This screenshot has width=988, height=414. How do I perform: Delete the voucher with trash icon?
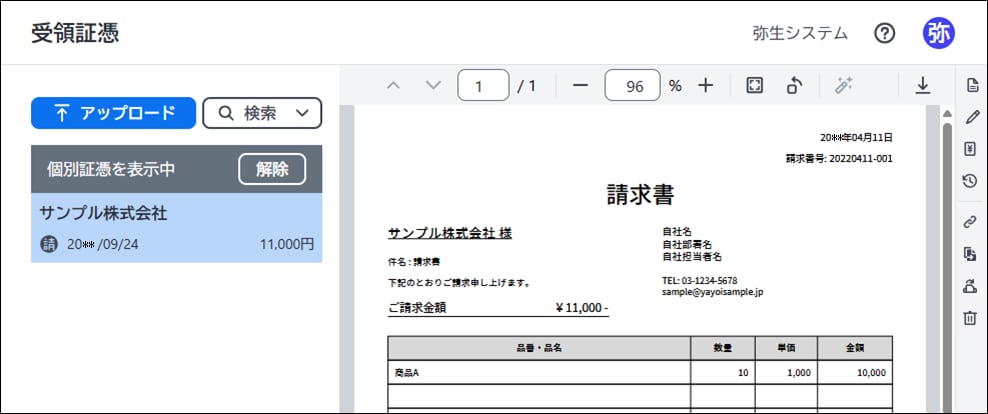[x=970, y=318]
